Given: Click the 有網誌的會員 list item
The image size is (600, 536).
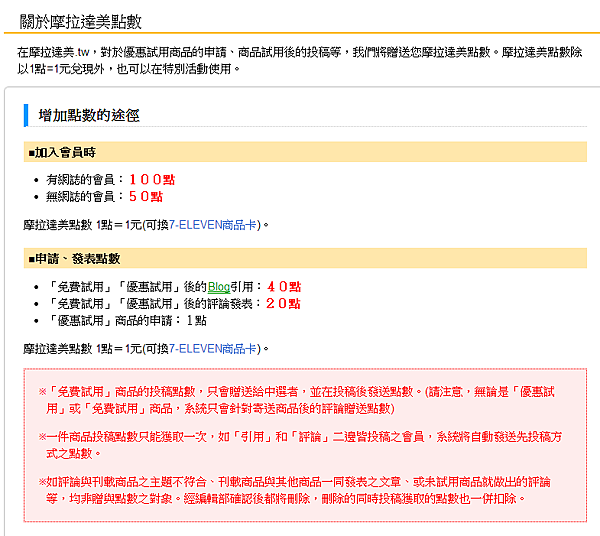Looking at the screenshot, I should pyautogui.click(x=110, y=179).
